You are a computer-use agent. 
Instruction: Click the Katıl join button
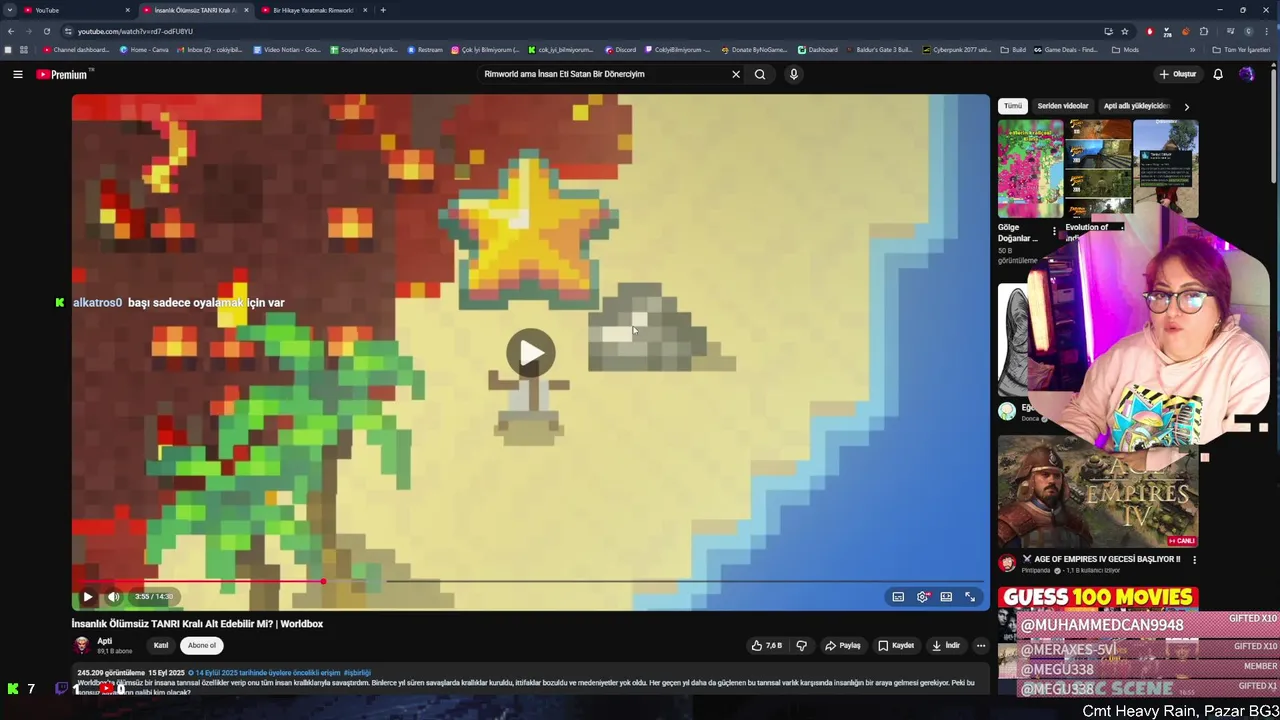click(x=161, y=646)
